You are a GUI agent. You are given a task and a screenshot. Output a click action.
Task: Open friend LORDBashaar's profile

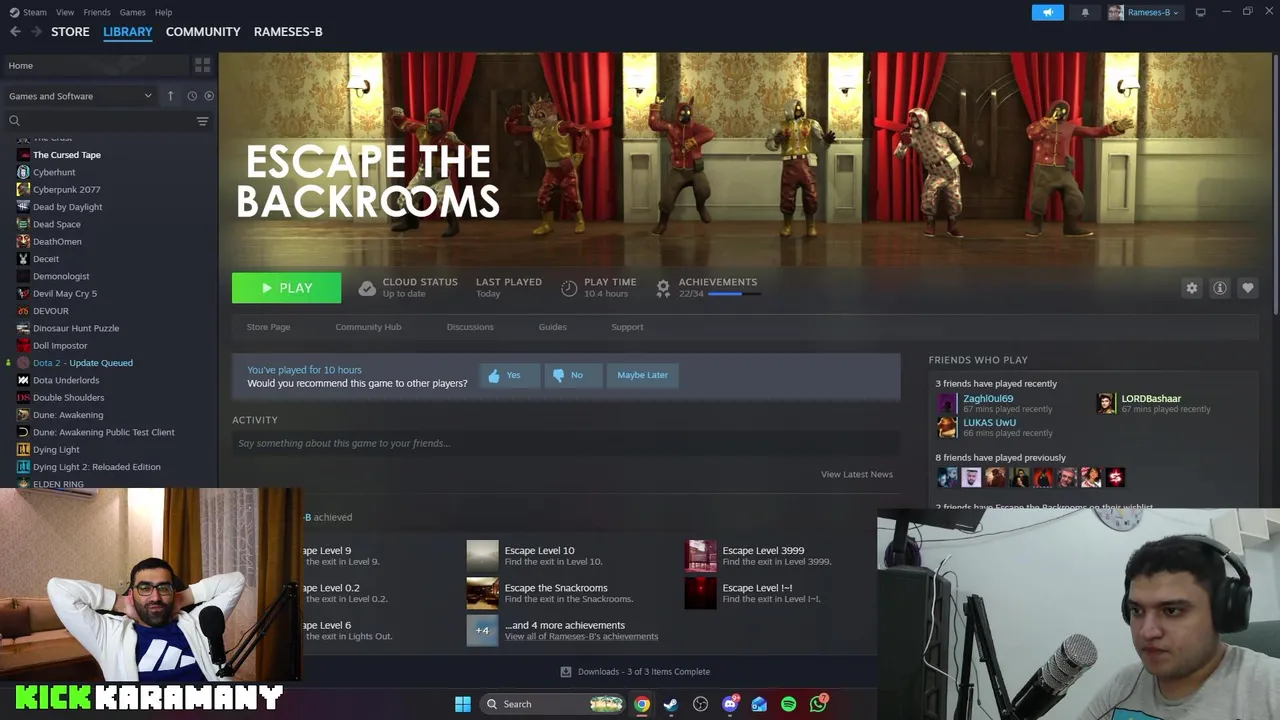pyautogui.click(x=1151, y=399)
